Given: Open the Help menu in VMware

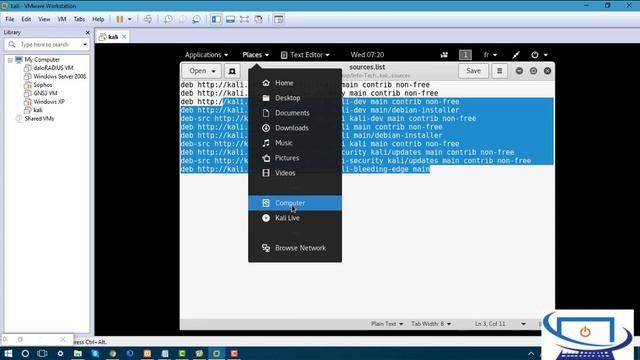Looking at the screenshot, I should point(98,19).
